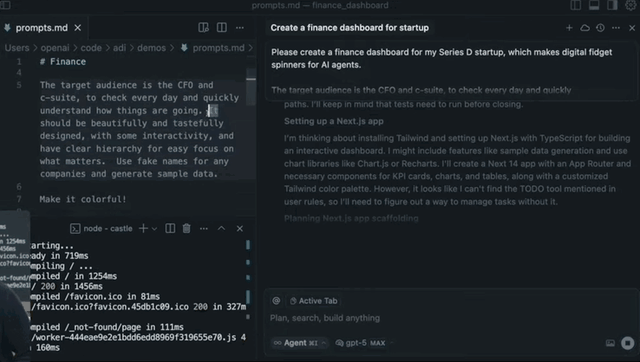This screenshot has height=362, width=640.
Task: Open markdown preview to the side icon
Action: pyautogui.click(x=203, y=27)
